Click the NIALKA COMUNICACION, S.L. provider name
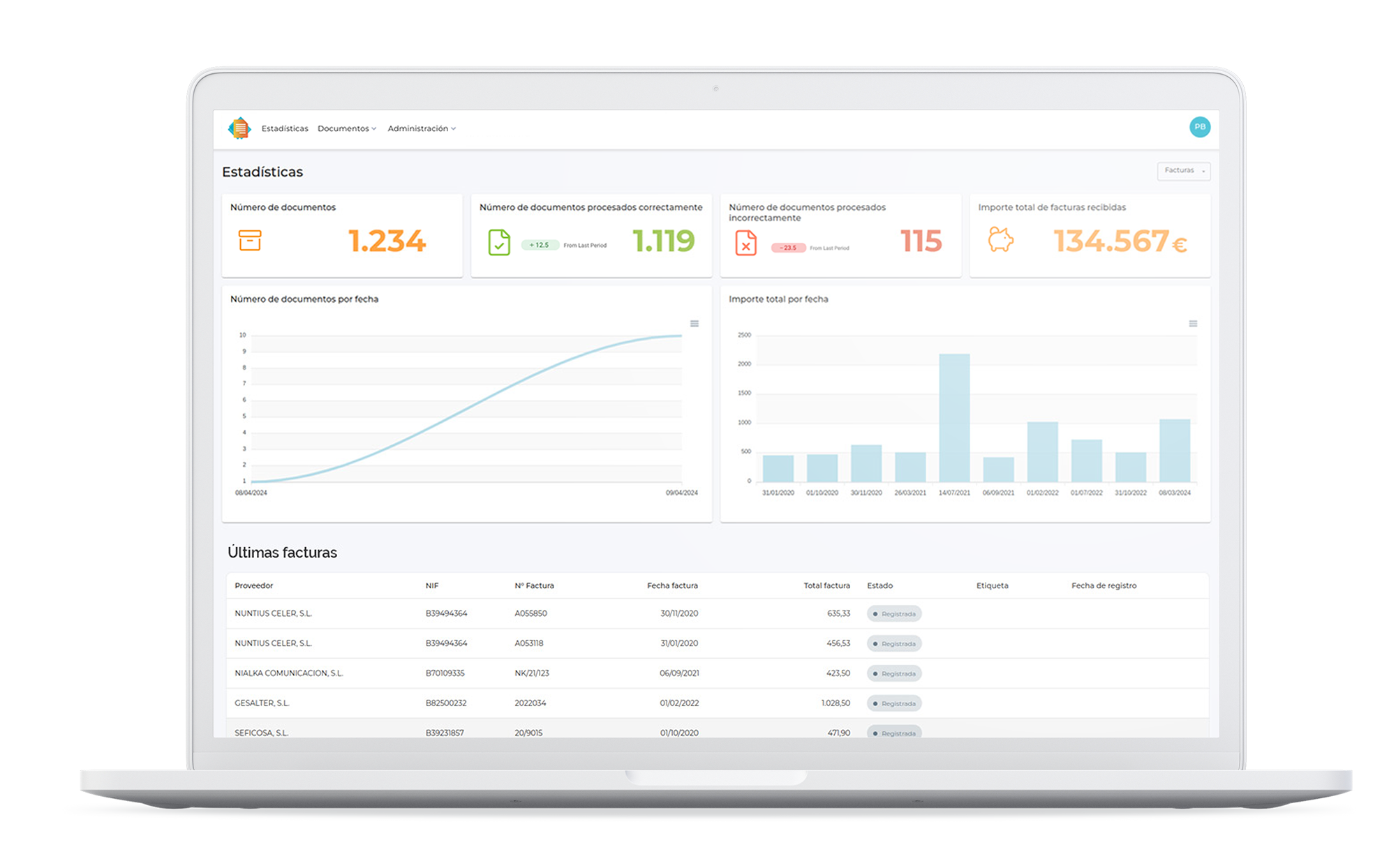 289,673
